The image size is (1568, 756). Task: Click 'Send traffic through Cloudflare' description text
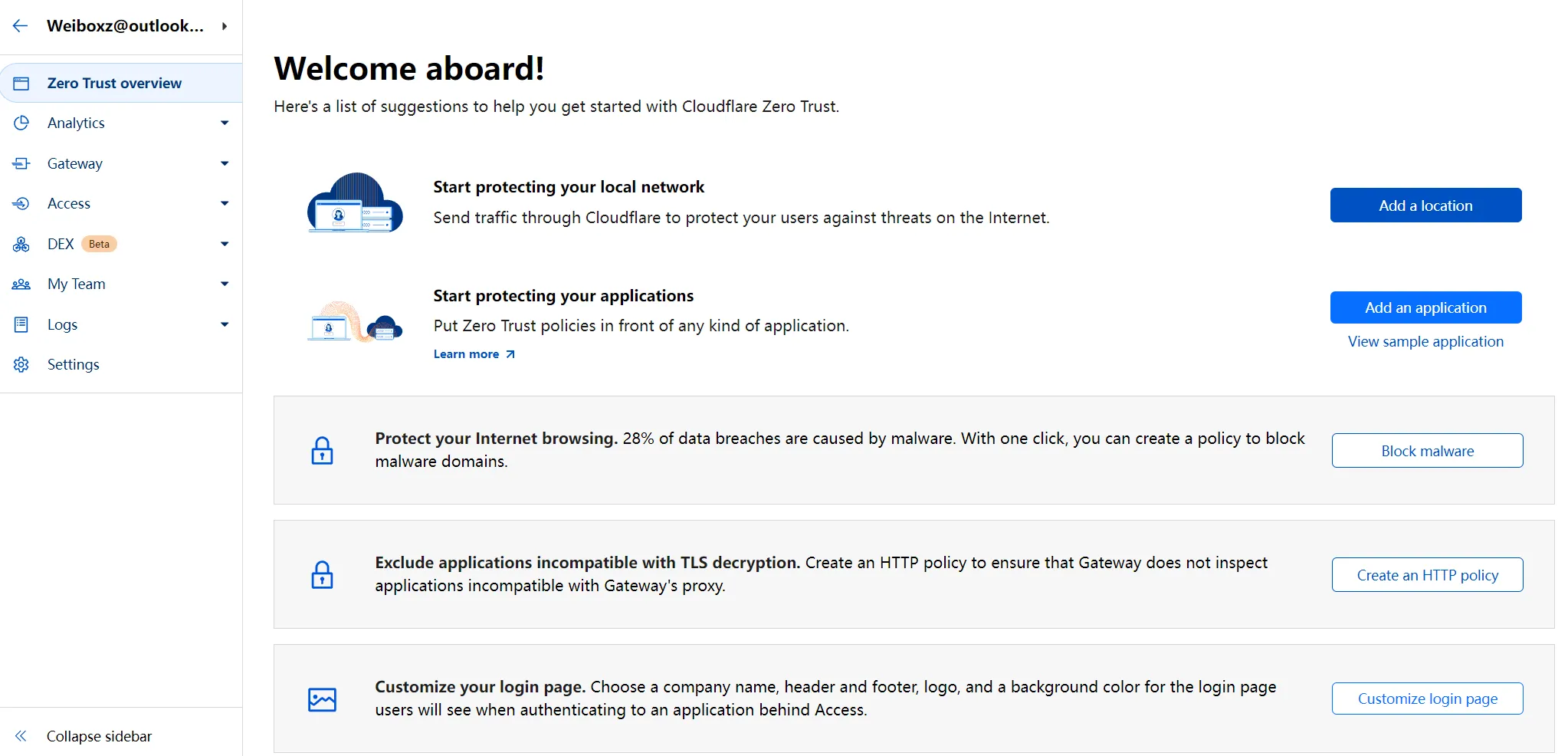[x=741, y=218]
